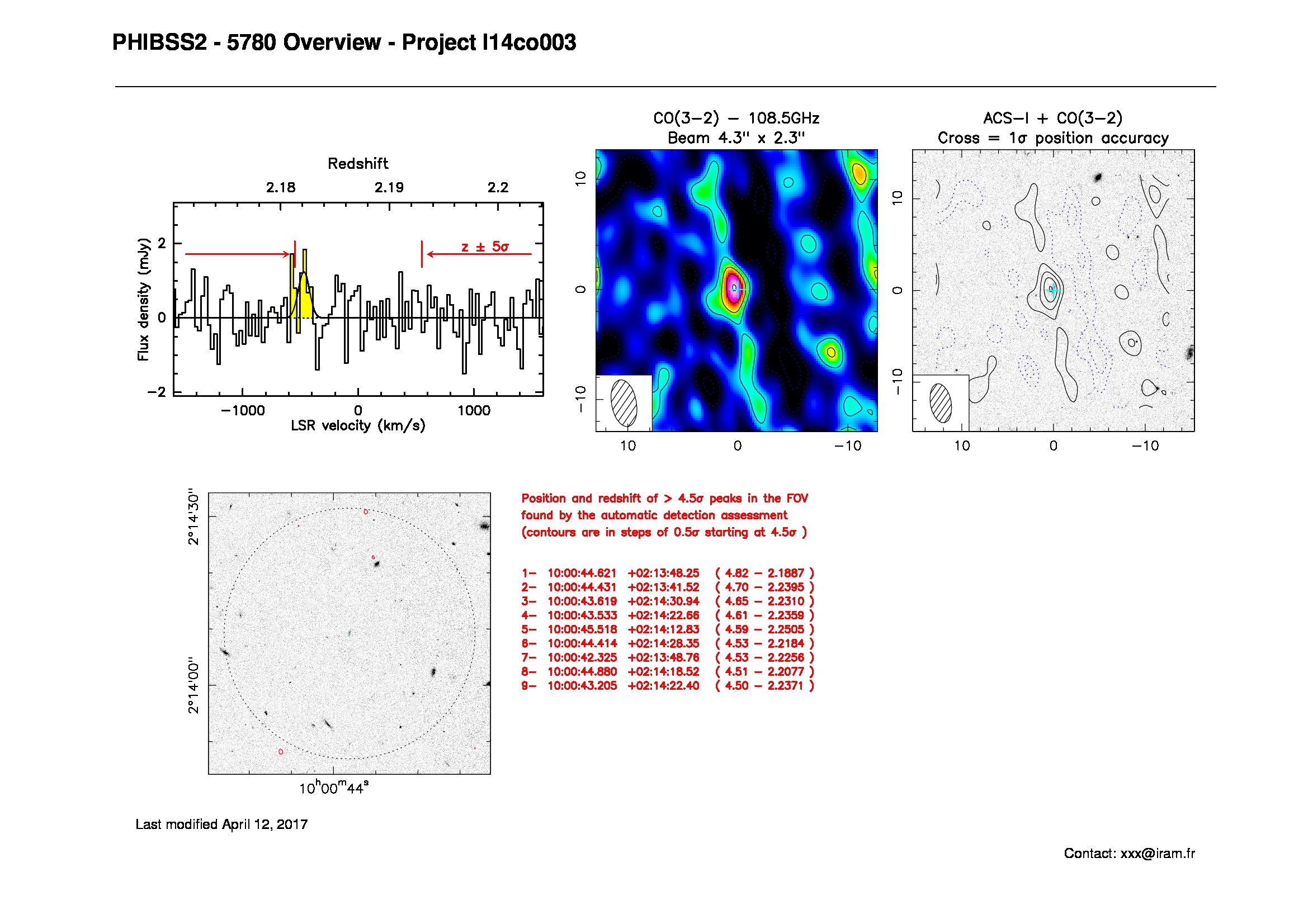Viewport: 1308px width, 924px height.
Task: Select peak entry 1 with redshift 2.1887
Action: click(667, 574)
